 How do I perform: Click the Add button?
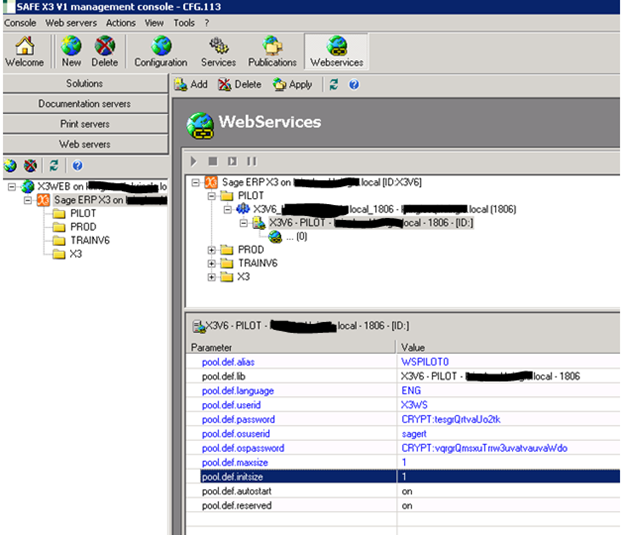pos(191,85)
